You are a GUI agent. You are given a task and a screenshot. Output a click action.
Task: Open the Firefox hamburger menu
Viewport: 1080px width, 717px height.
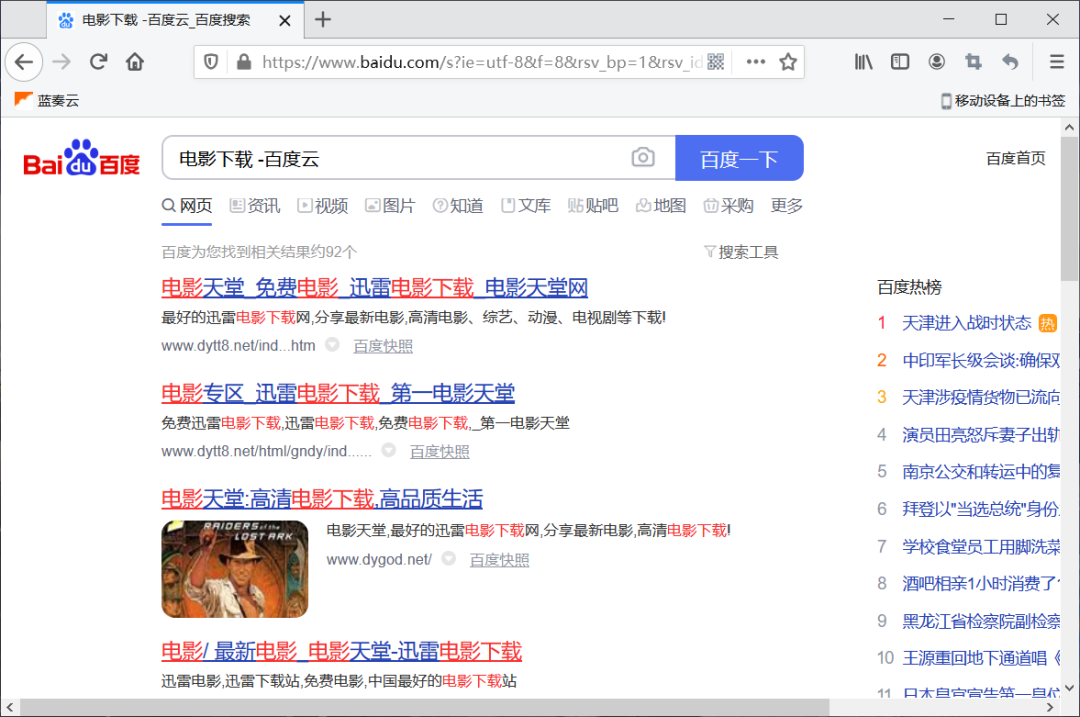click(x=1056, y=61)
